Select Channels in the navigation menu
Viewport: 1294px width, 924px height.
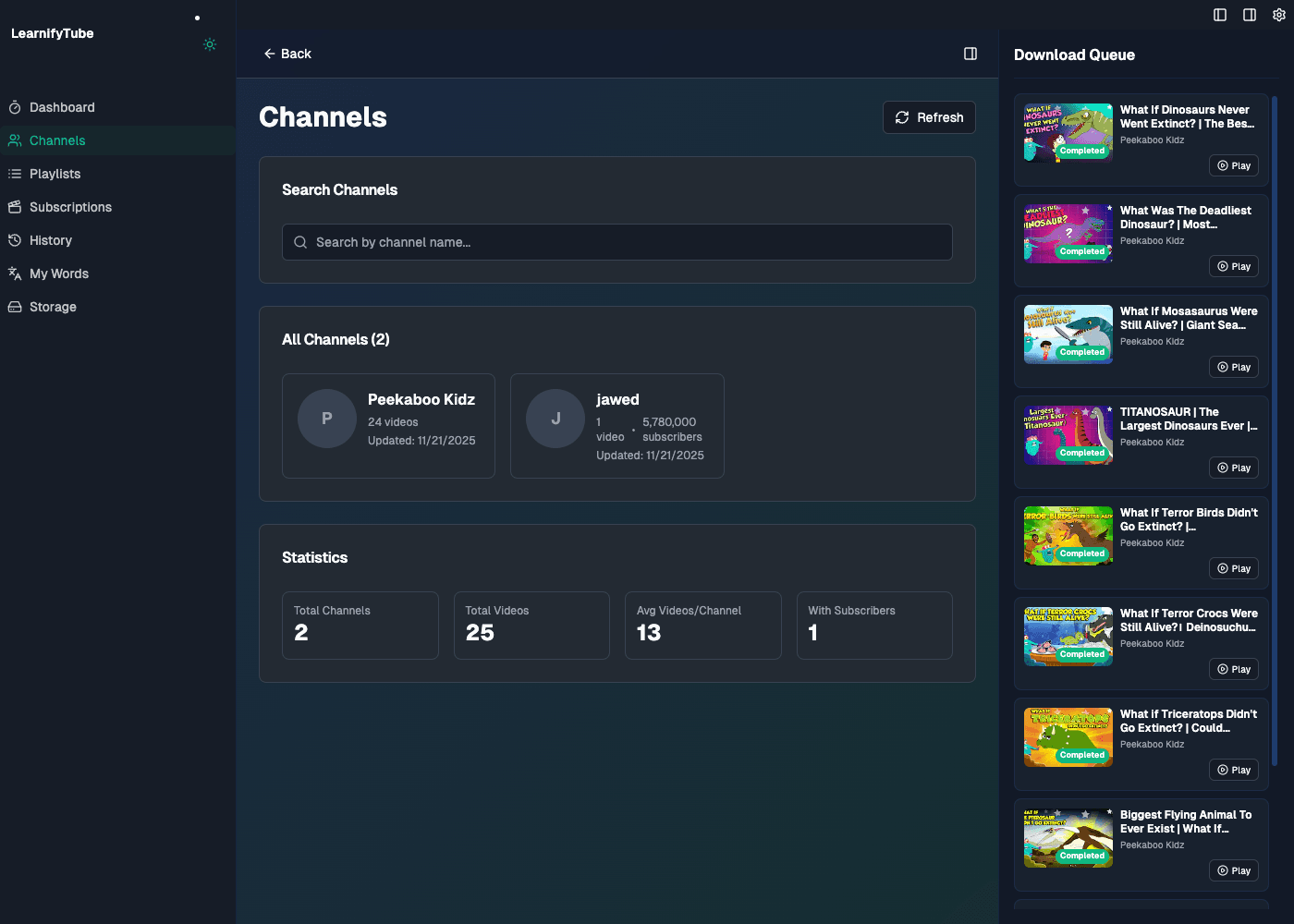click(57, 140)
